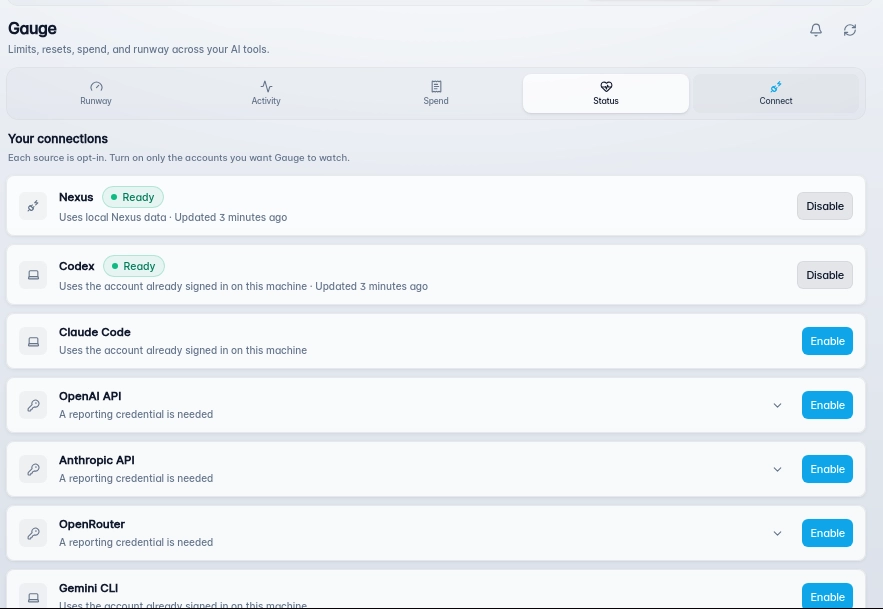This screenshot has height=609, width=883.
Task: Expand the OpenRouter row chevron
Action: click(777, 533)
